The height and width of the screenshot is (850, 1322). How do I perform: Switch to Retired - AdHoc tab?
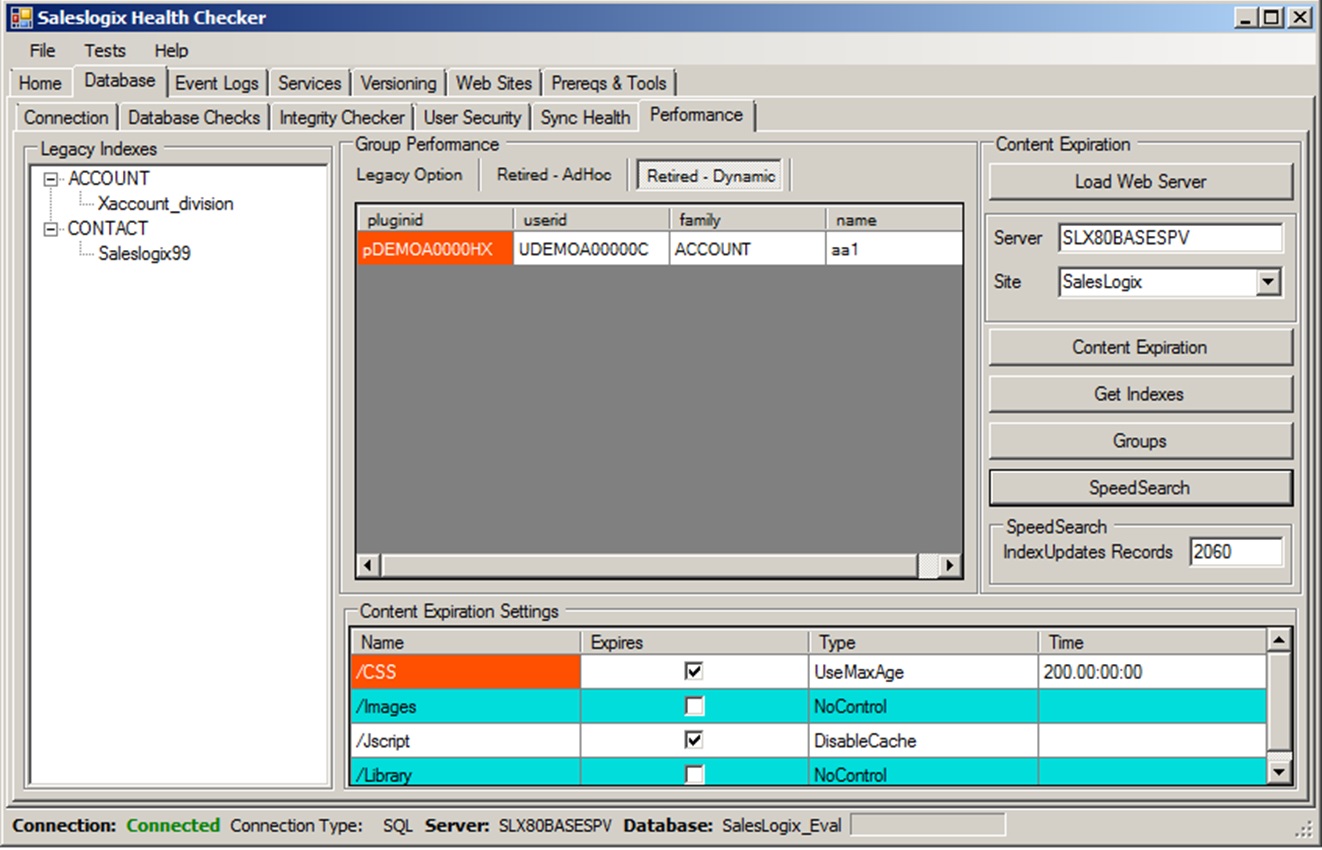click(x=554, y=175)
